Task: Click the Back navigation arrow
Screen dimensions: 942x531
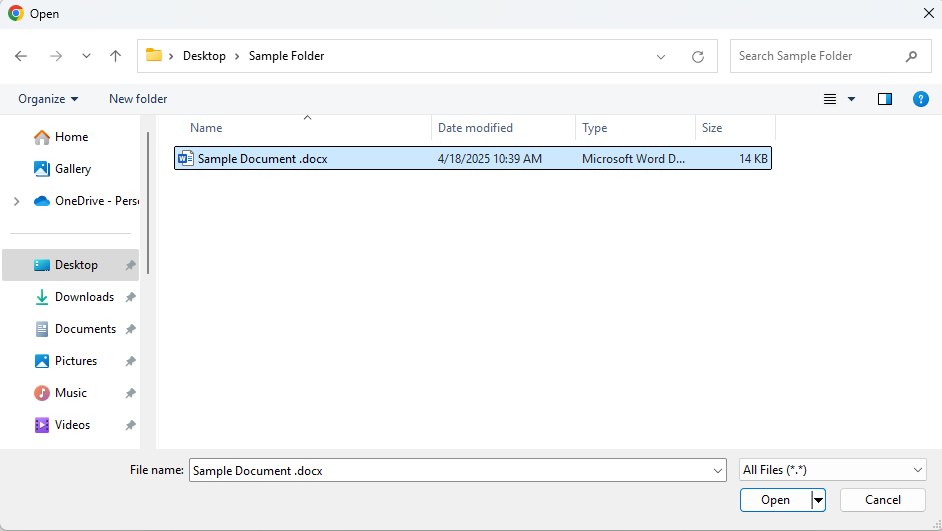Action: tap(21, 57)
